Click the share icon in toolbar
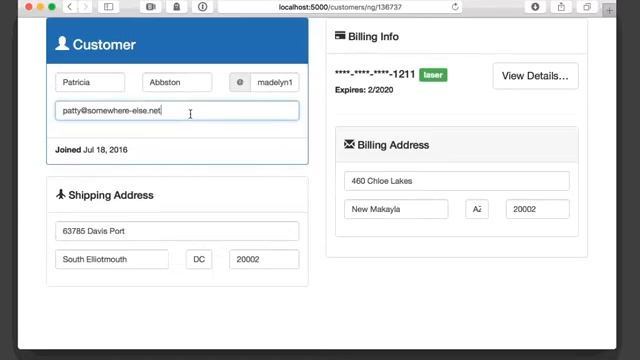Viewport: 640px width, 360px height. 561,7
